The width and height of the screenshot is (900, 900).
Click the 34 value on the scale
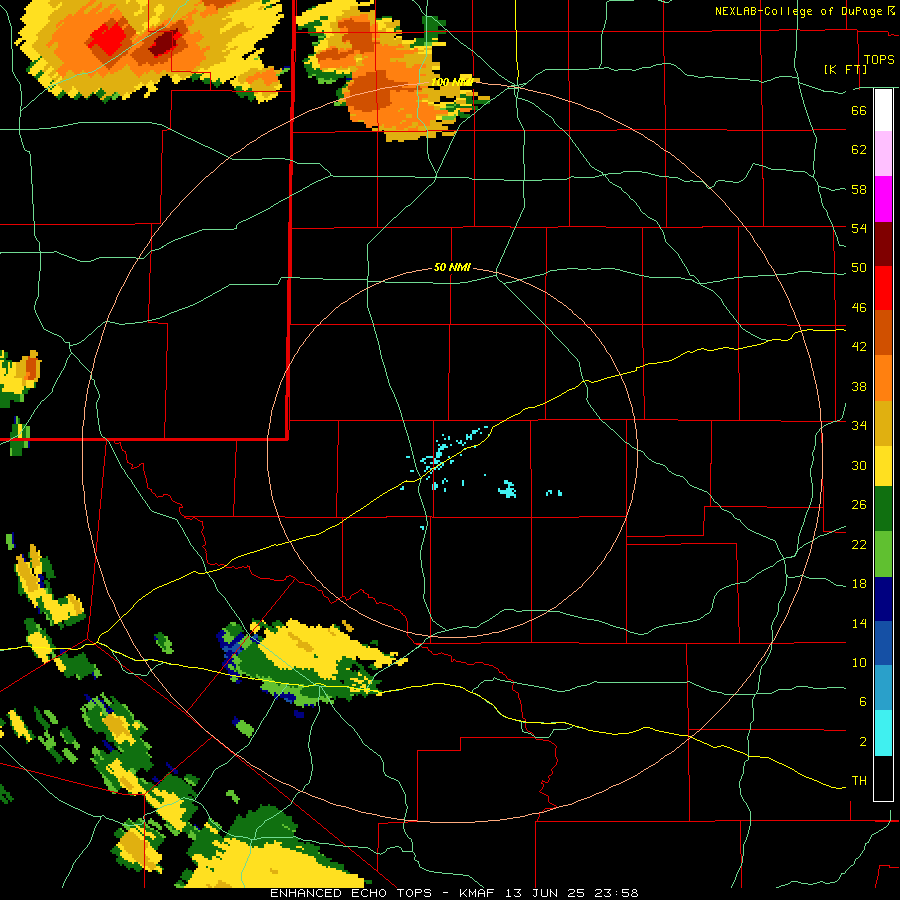[859, 426]
